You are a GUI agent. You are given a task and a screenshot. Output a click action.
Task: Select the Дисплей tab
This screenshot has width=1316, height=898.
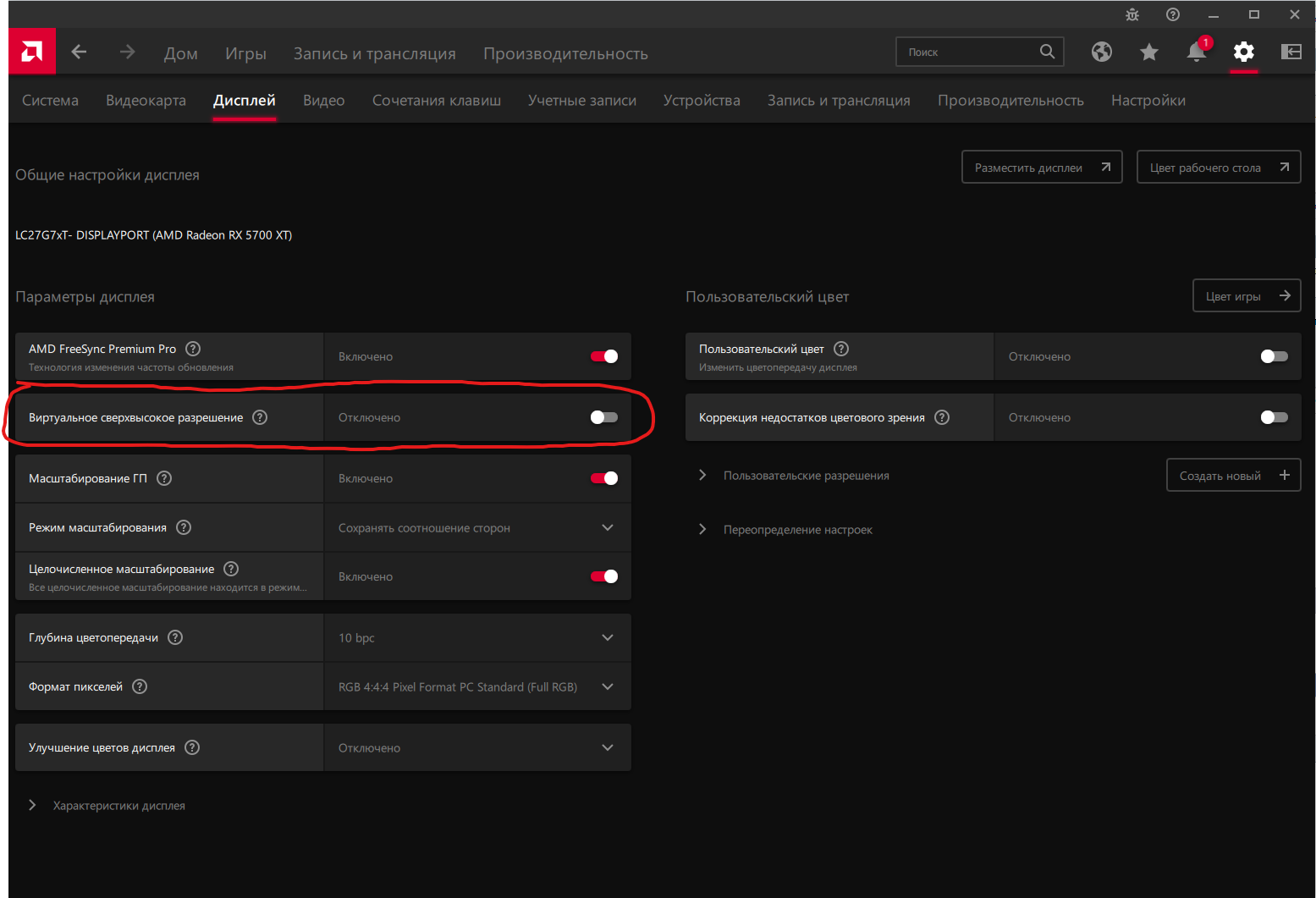coord(245,101)
